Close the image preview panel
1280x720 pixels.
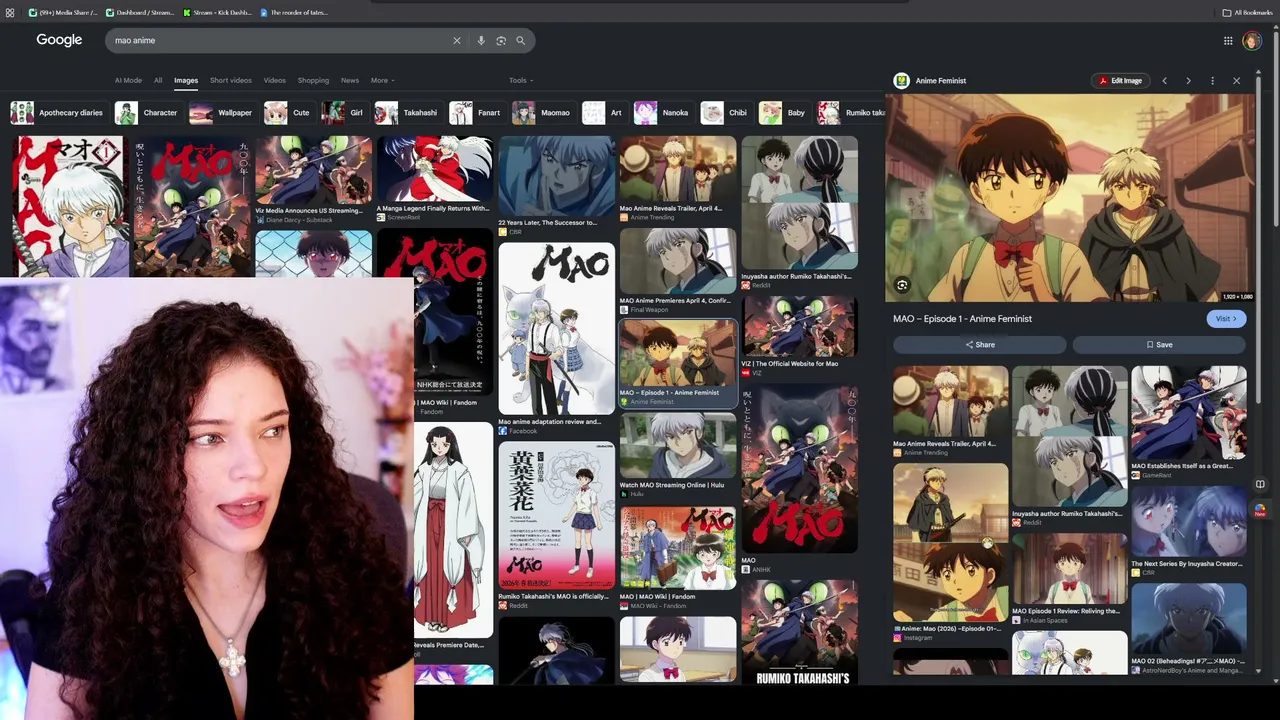click(1236, 81)
